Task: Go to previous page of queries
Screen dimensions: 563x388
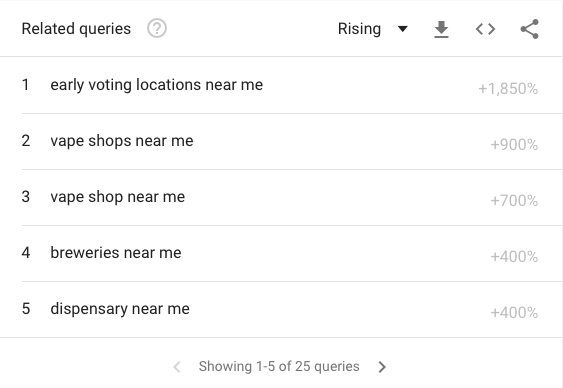Action: (177, 367)
